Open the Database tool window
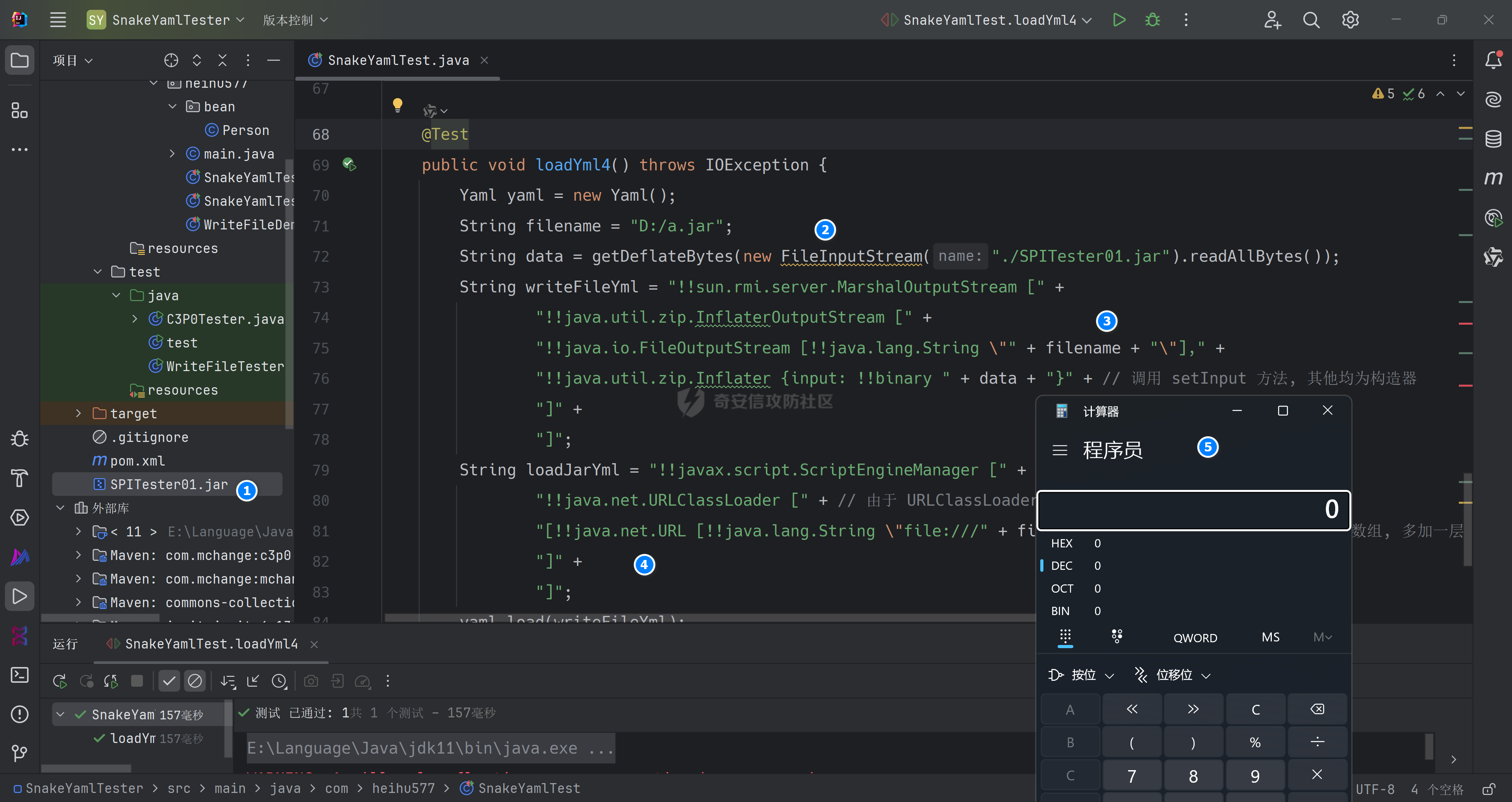Viewport: 1512px width, 802px height. pyautogui.click(x=1493, y=139)
